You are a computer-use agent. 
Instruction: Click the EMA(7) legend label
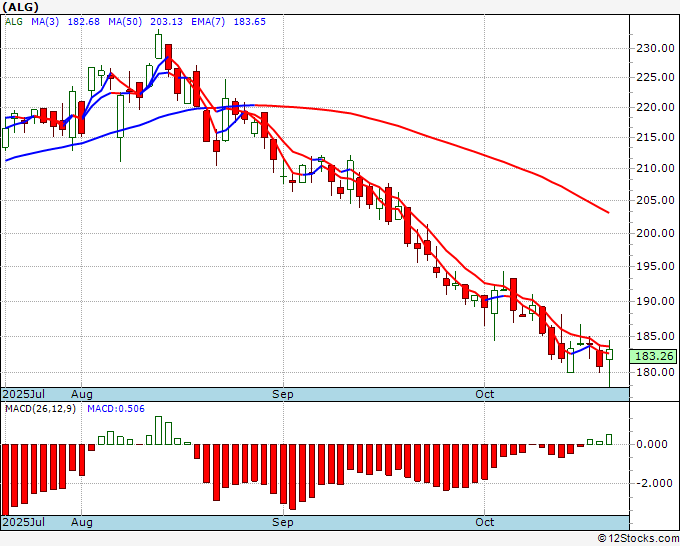pos(208,22)
